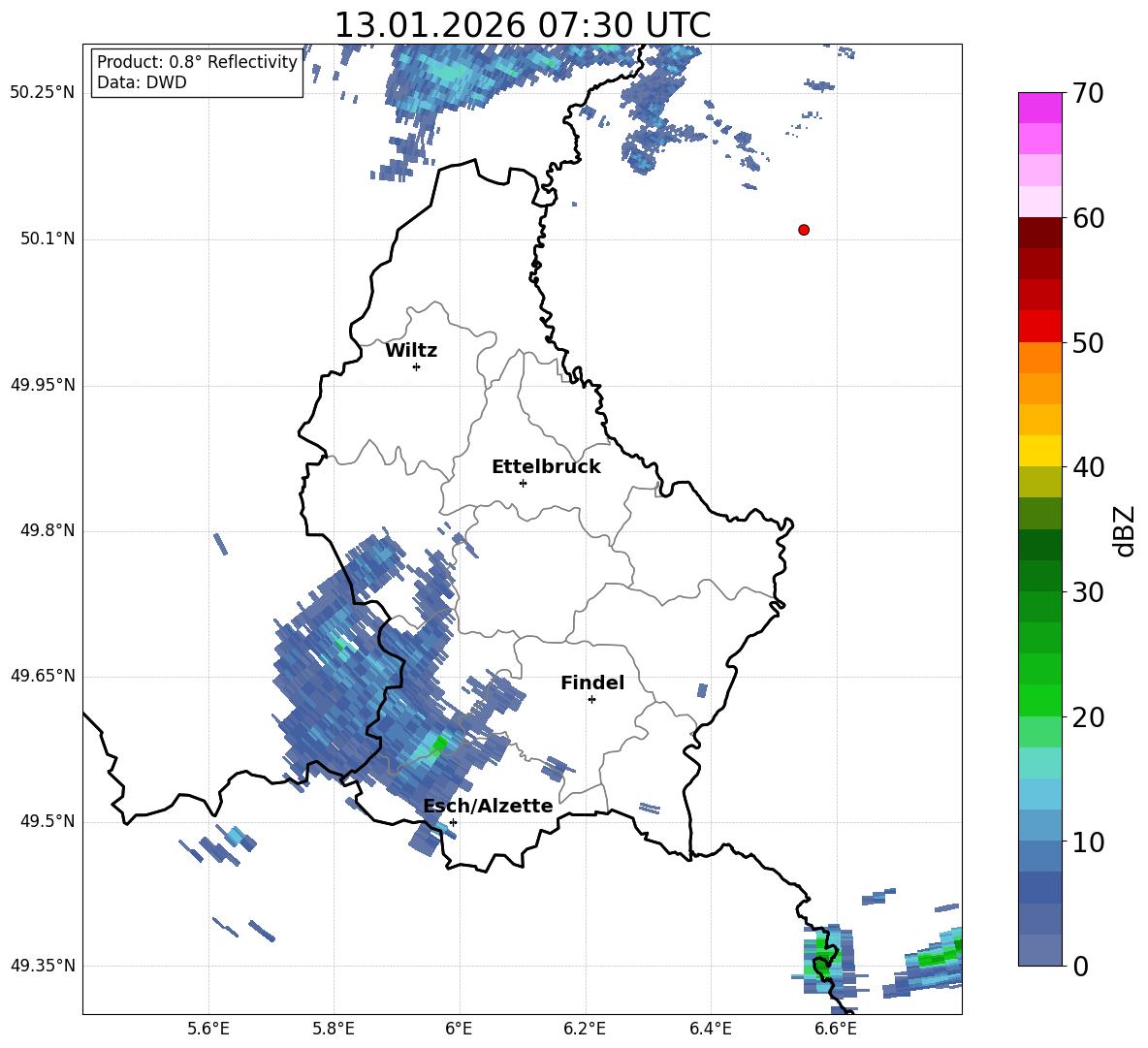Click the Wiltz city label
This screenshot has height=1048, width=1148.
pos(411,351)
